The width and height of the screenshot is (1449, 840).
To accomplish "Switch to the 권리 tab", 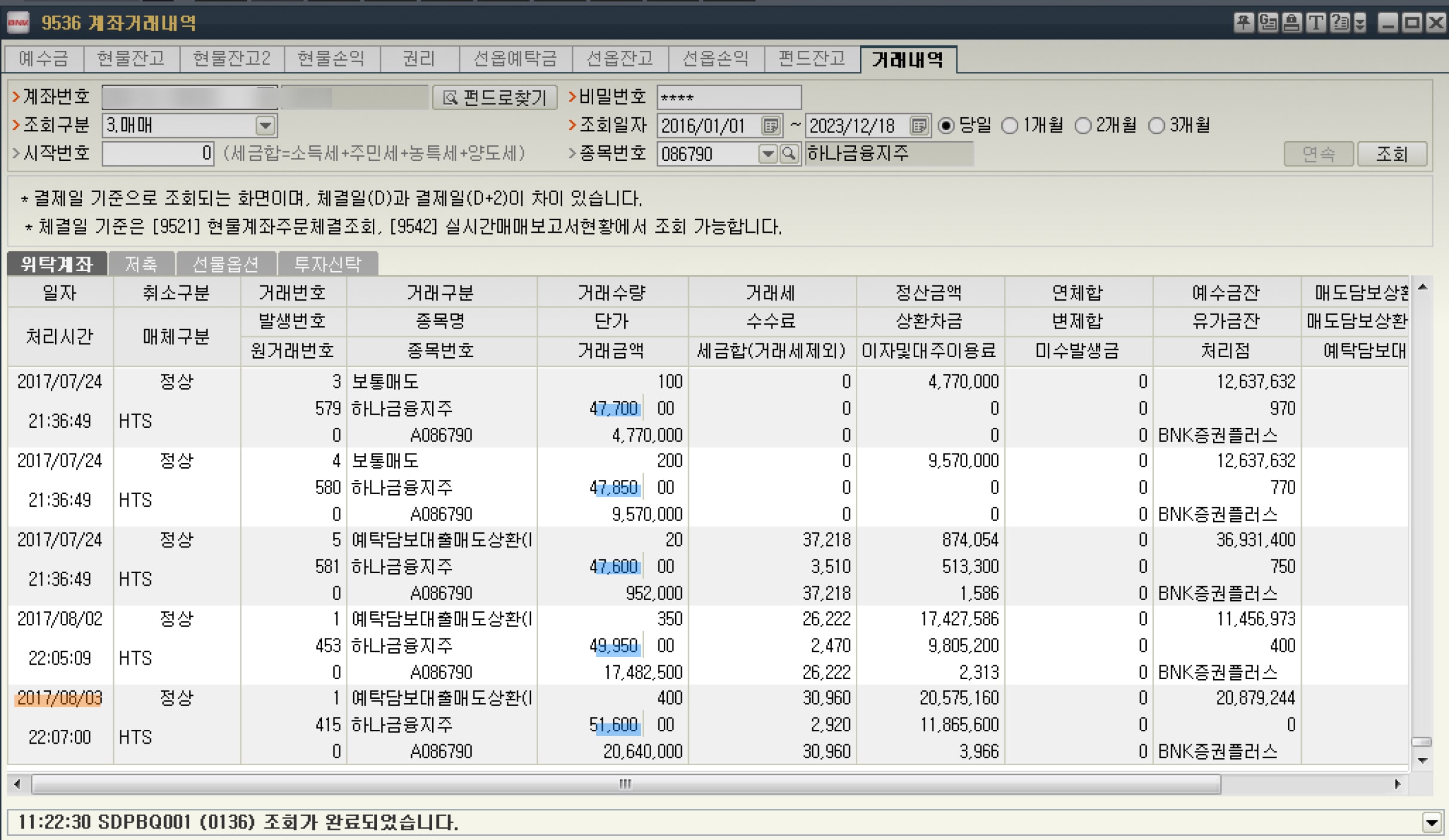I will point(419,59).
